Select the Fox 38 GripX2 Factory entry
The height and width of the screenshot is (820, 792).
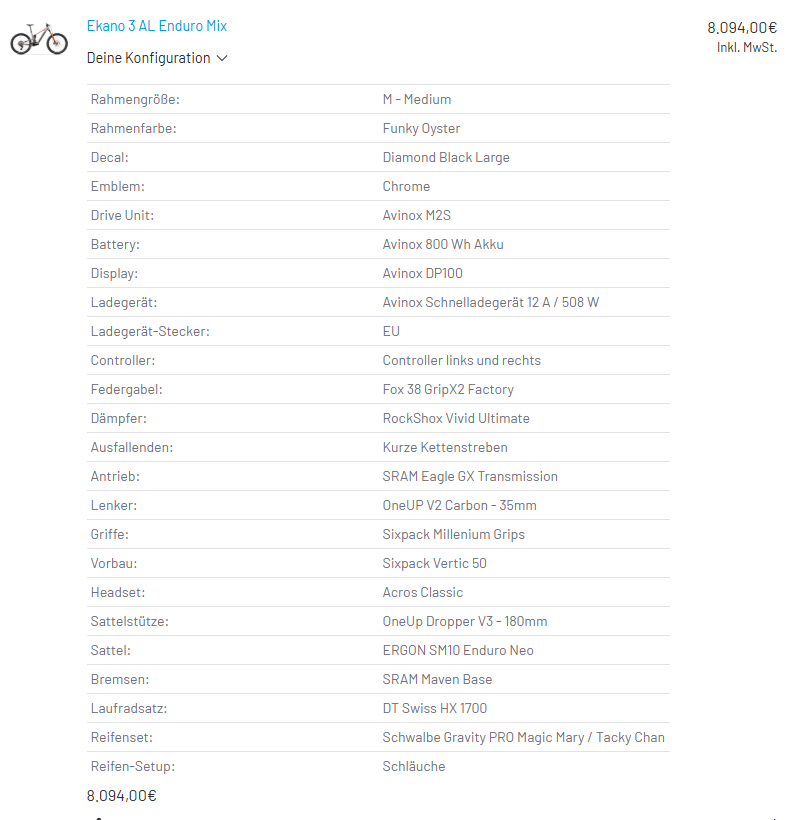click(448, 390)
